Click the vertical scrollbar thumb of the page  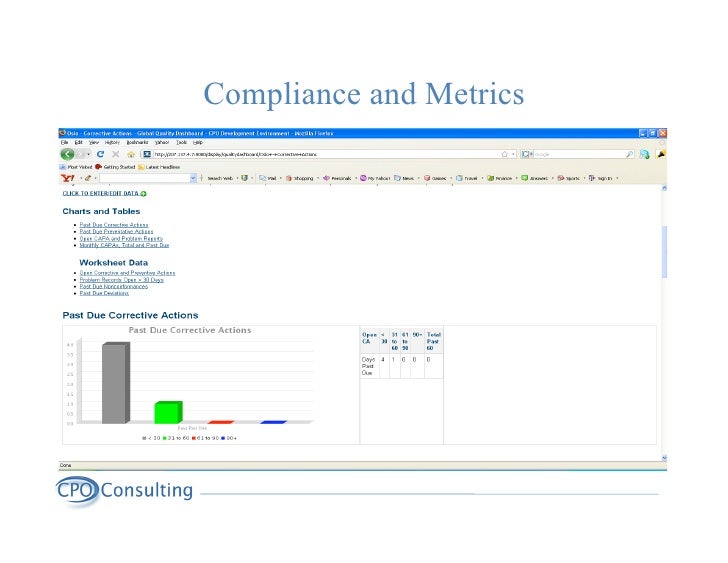(664, 252)
